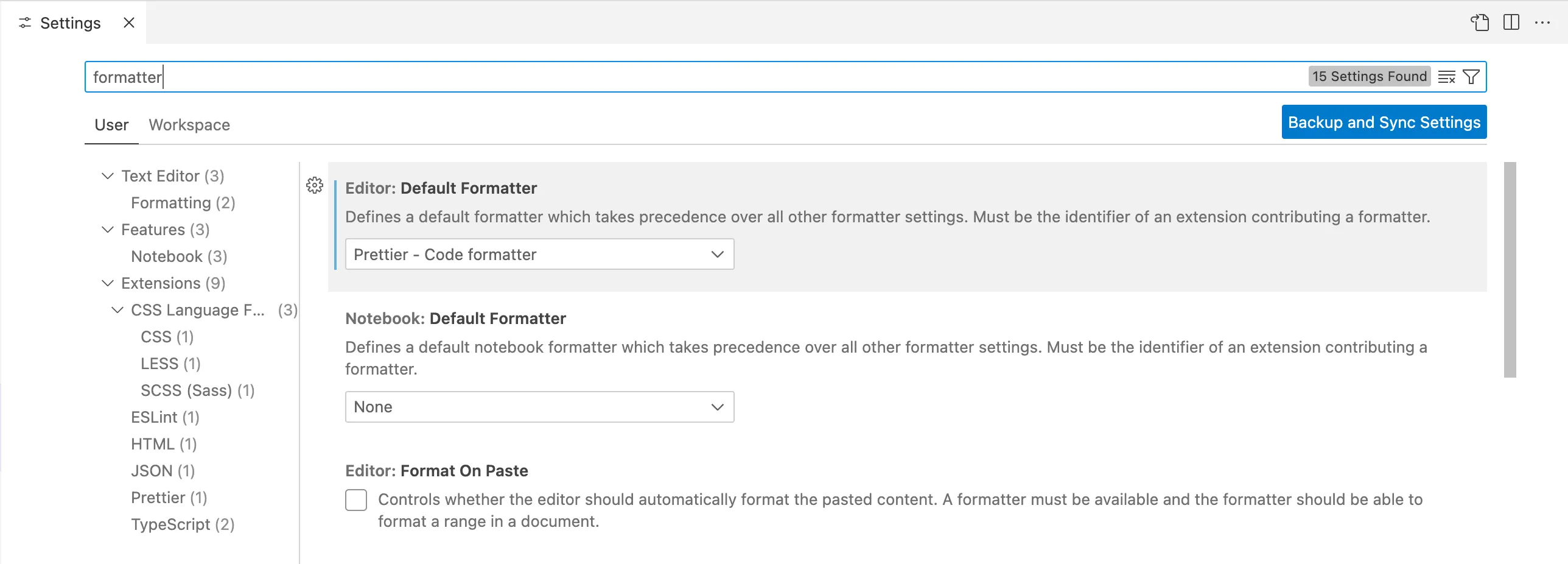Open the settings filter funnel
The height and width of the screenshot is (564, 1568).
point(1471,77)
